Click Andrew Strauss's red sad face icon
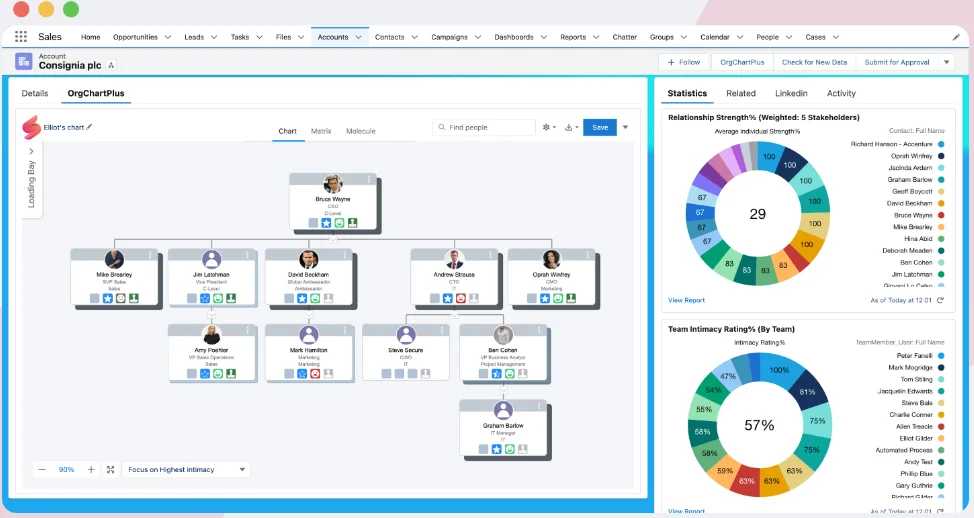Image resolution: width=974 pixels, height=518 pixels. pos(461,298)
